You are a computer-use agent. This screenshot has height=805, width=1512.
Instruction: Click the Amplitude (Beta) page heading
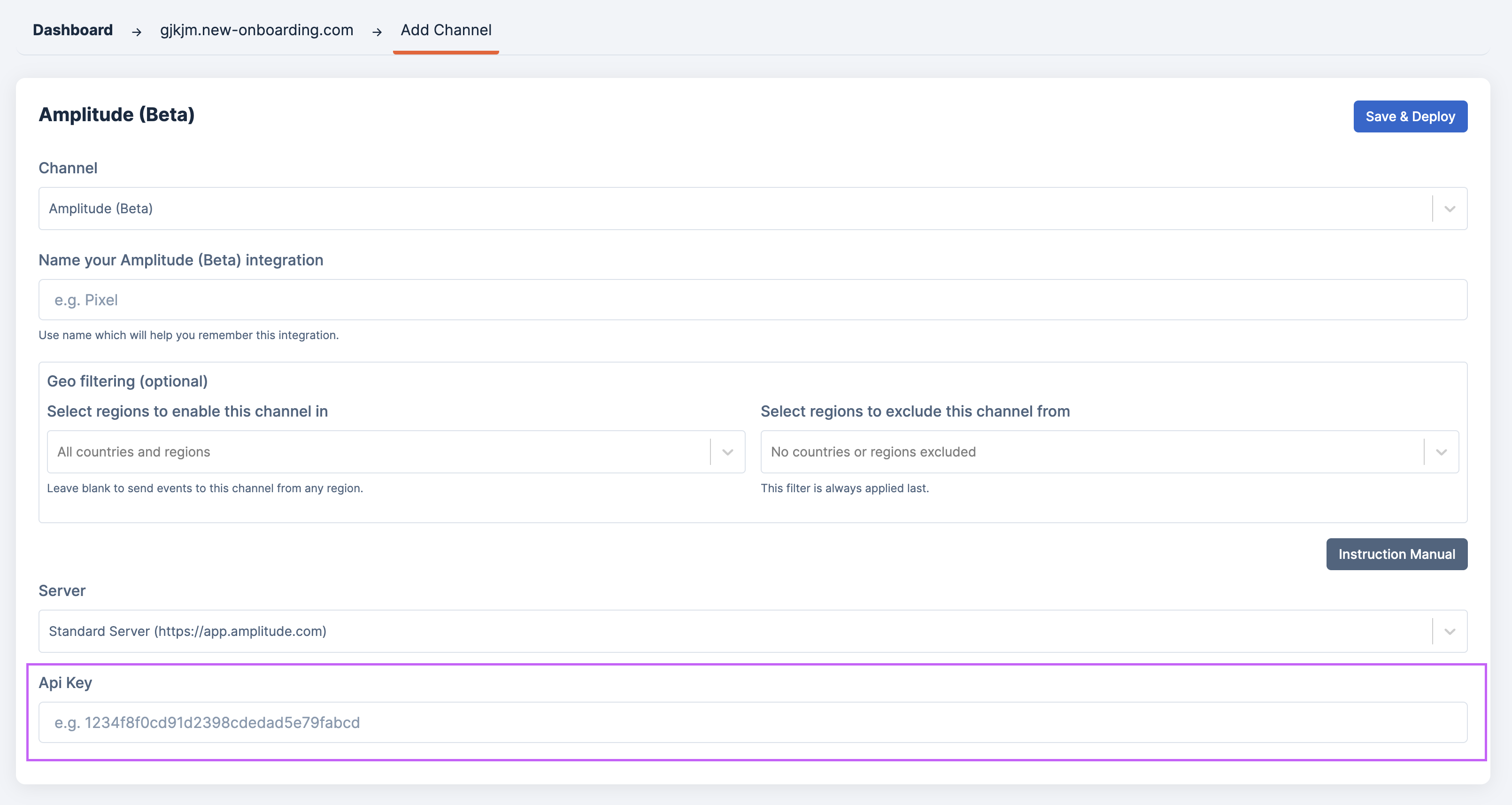coord(116,115)
